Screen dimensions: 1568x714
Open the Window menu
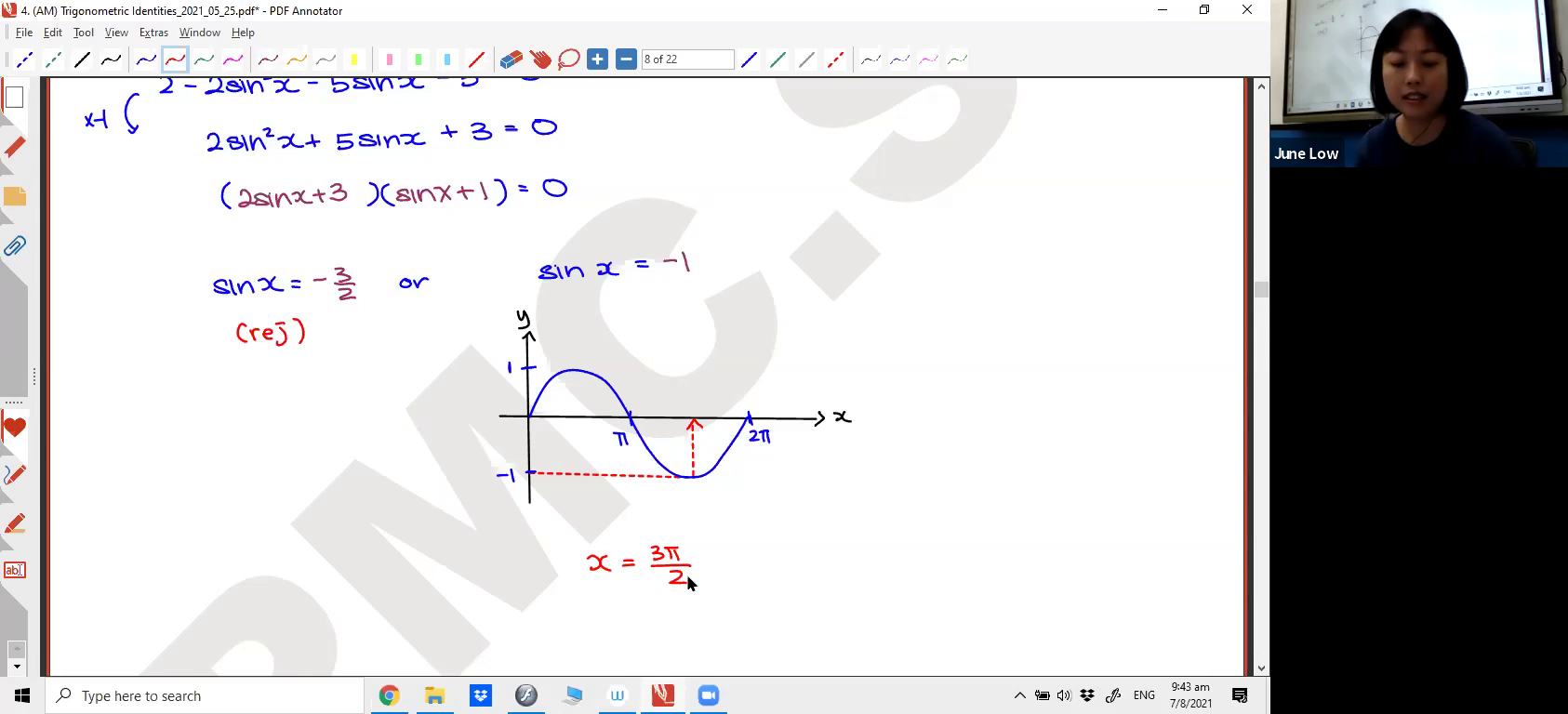pyautogui.click(x=199, y=33)
